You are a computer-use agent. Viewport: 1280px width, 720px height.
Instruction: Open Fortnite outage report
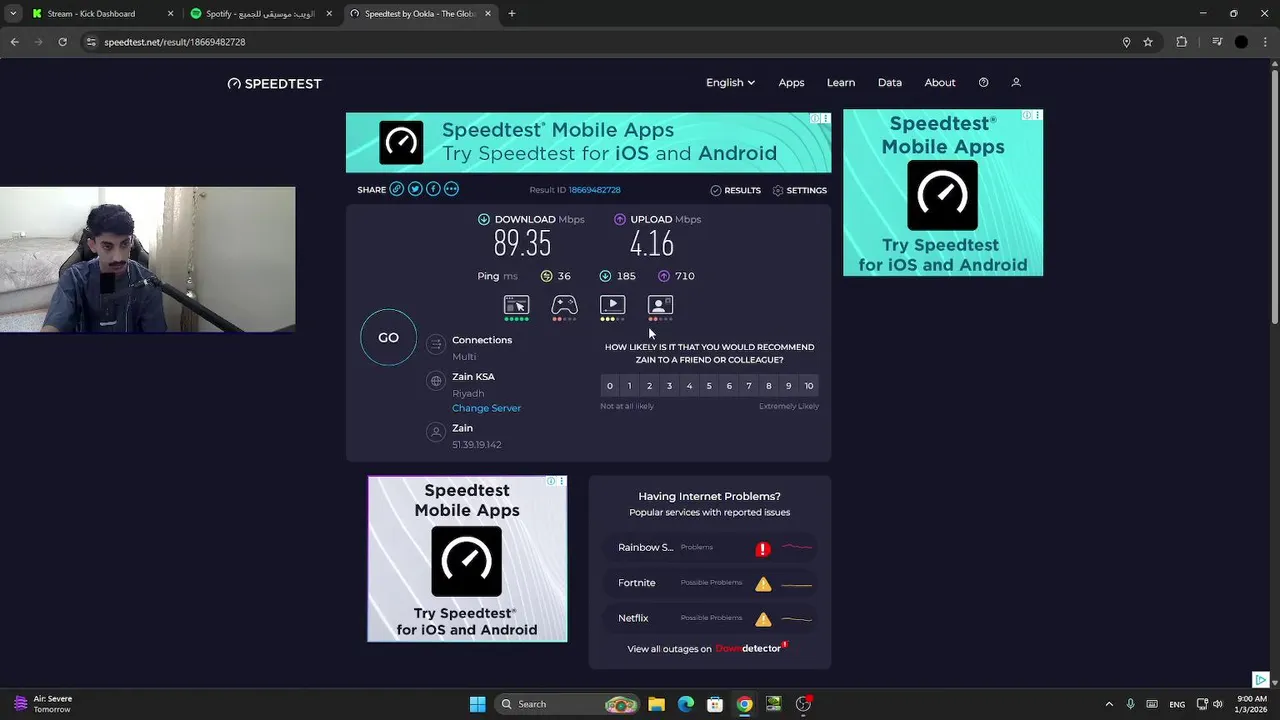point(710,583)
